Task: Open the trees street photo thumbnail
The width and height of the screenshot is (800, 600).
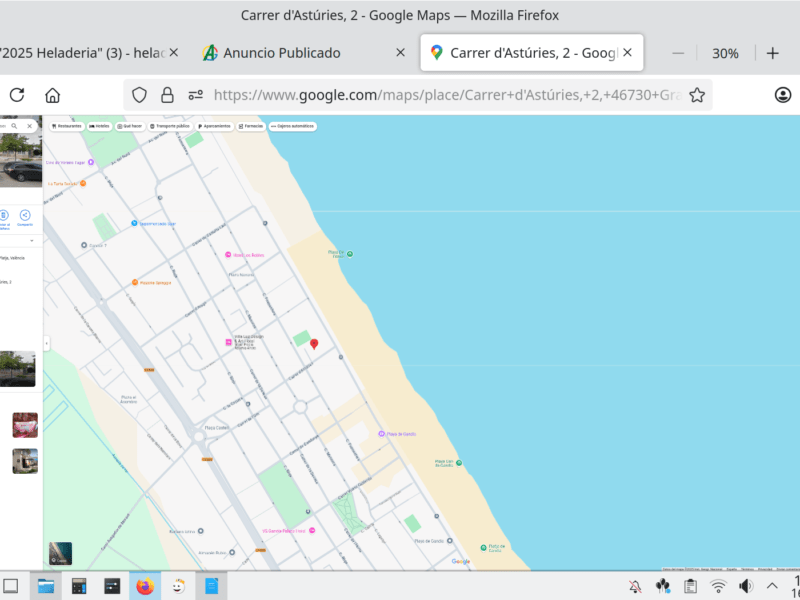Action: tap(17, 368)
